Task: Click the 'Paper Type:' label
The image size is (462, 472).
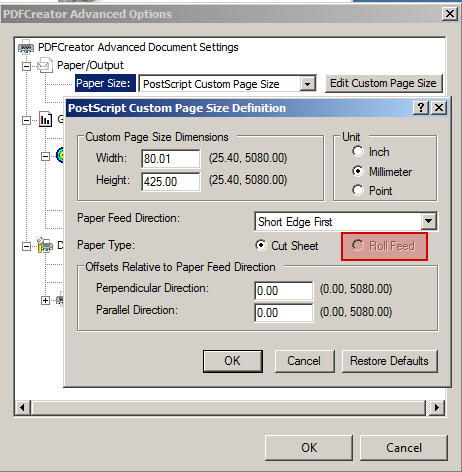Action: coord(106,245)
